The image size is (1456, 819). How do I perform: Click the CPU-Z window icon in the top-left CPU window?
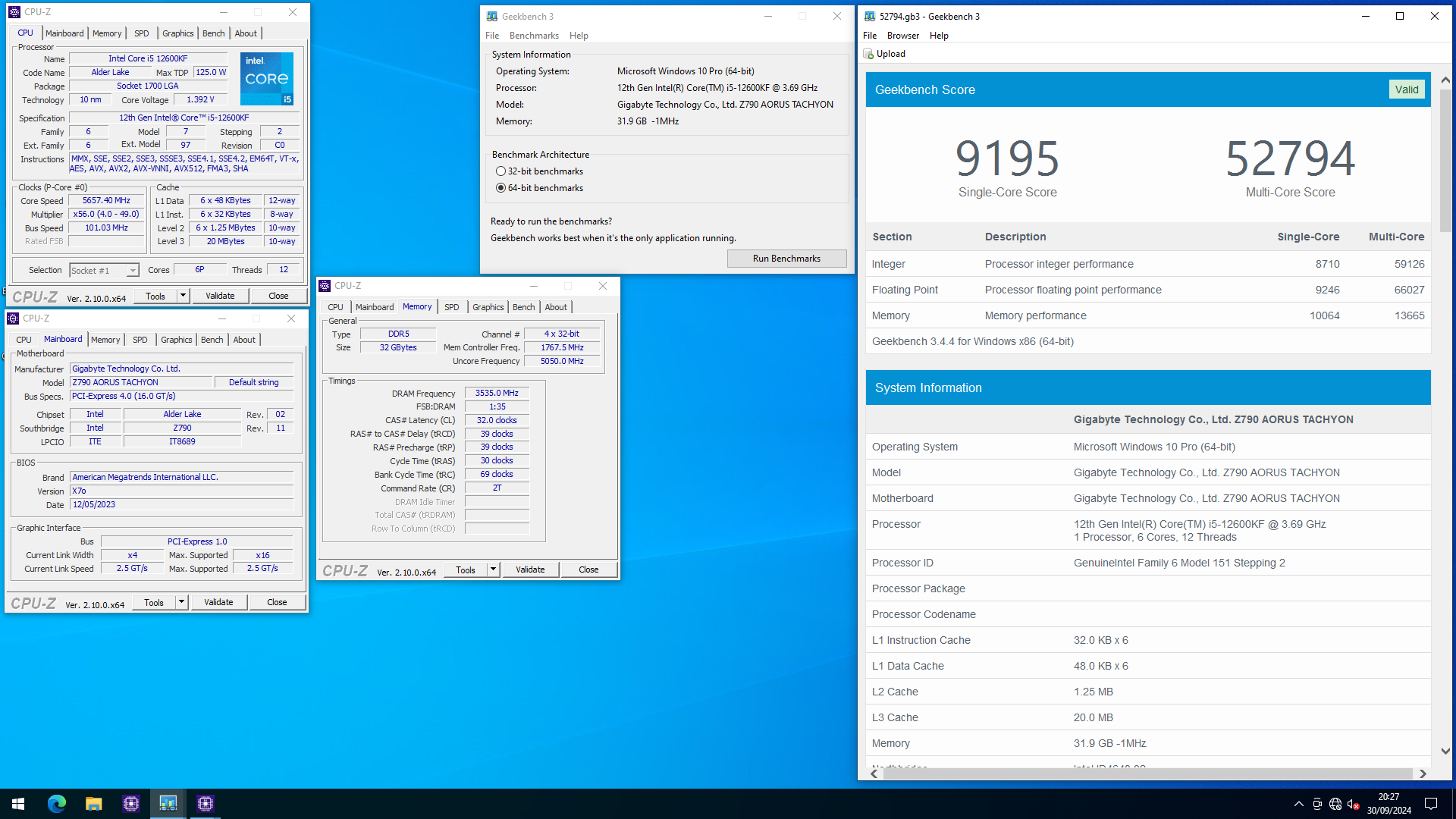point(14,12)
